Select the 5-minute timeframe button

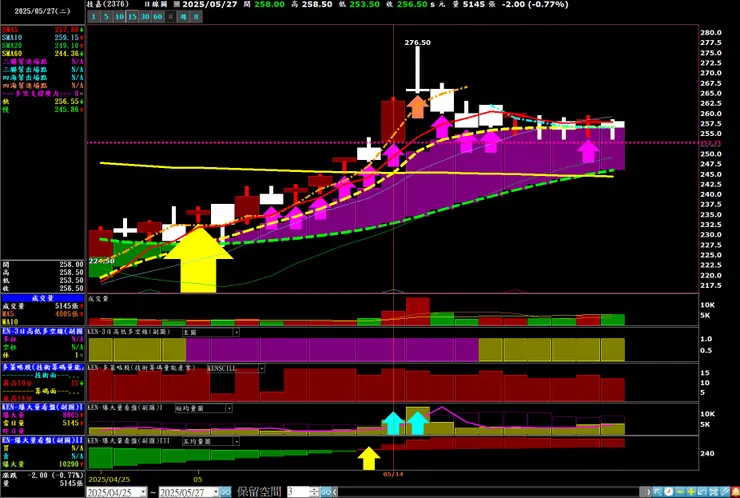pos(106,17)
